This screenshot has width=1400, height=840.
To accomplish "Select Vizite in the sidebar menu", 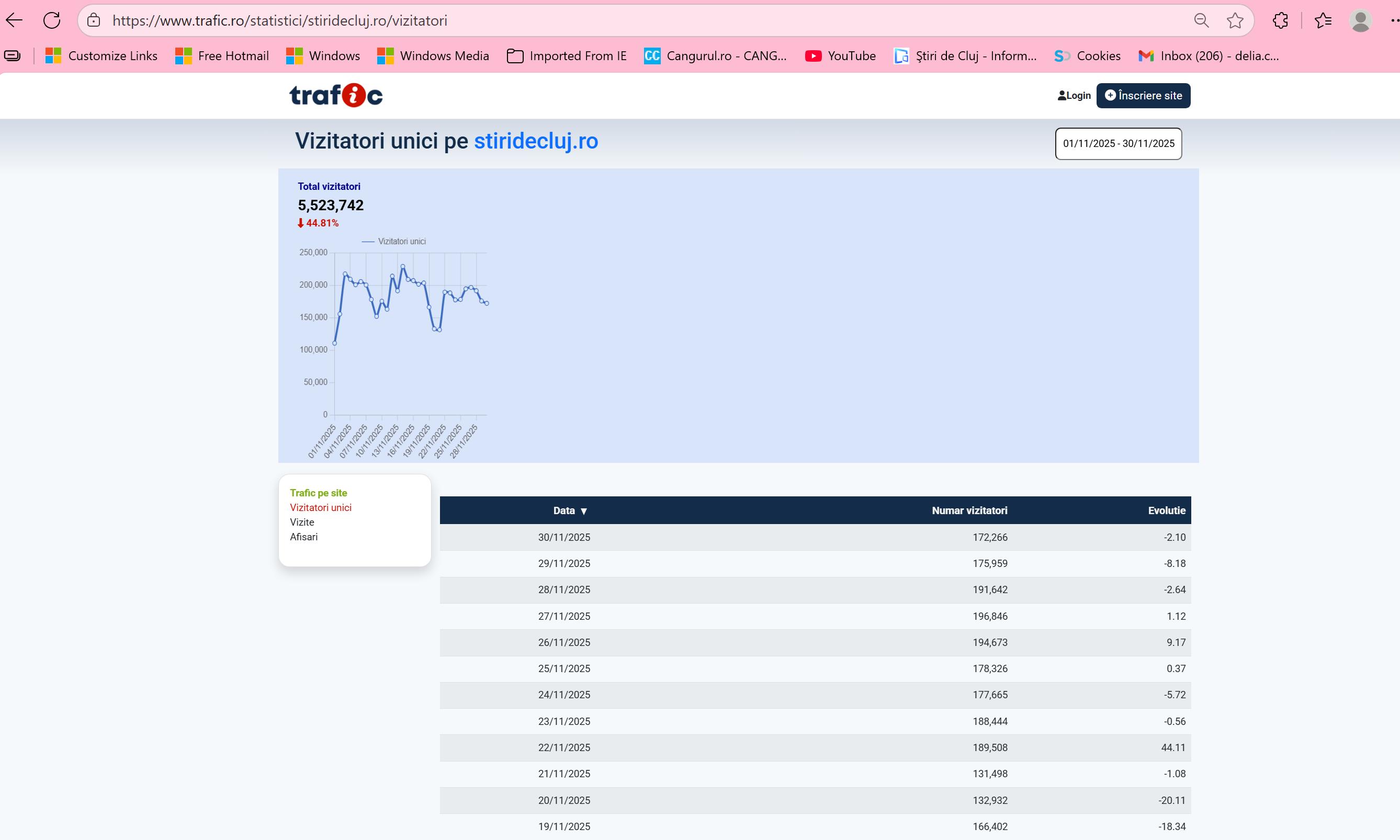I will click(302, 522).
